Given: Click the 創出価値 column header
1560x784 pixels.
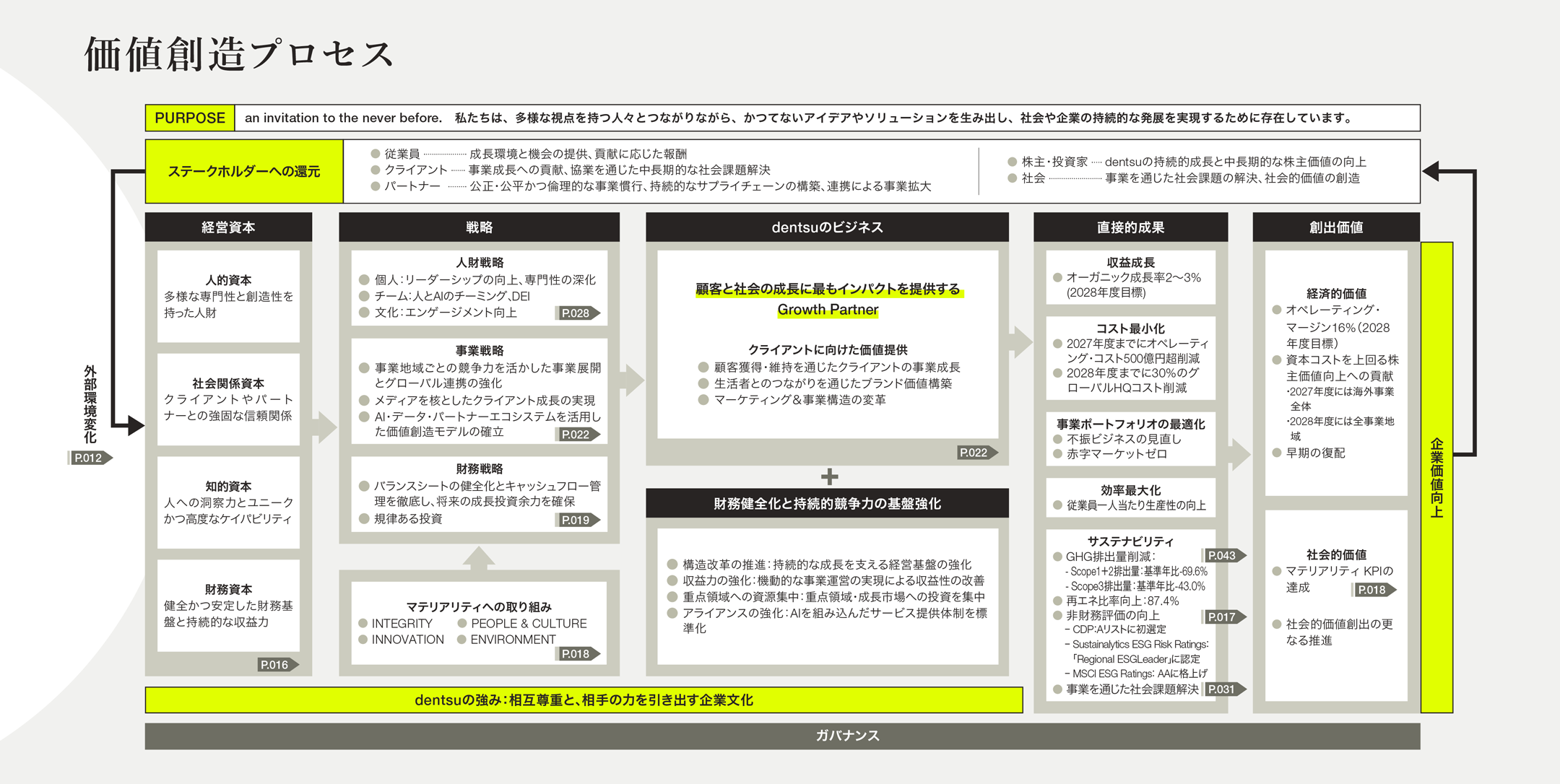Looking at the screenshot, I should 1336,227.
